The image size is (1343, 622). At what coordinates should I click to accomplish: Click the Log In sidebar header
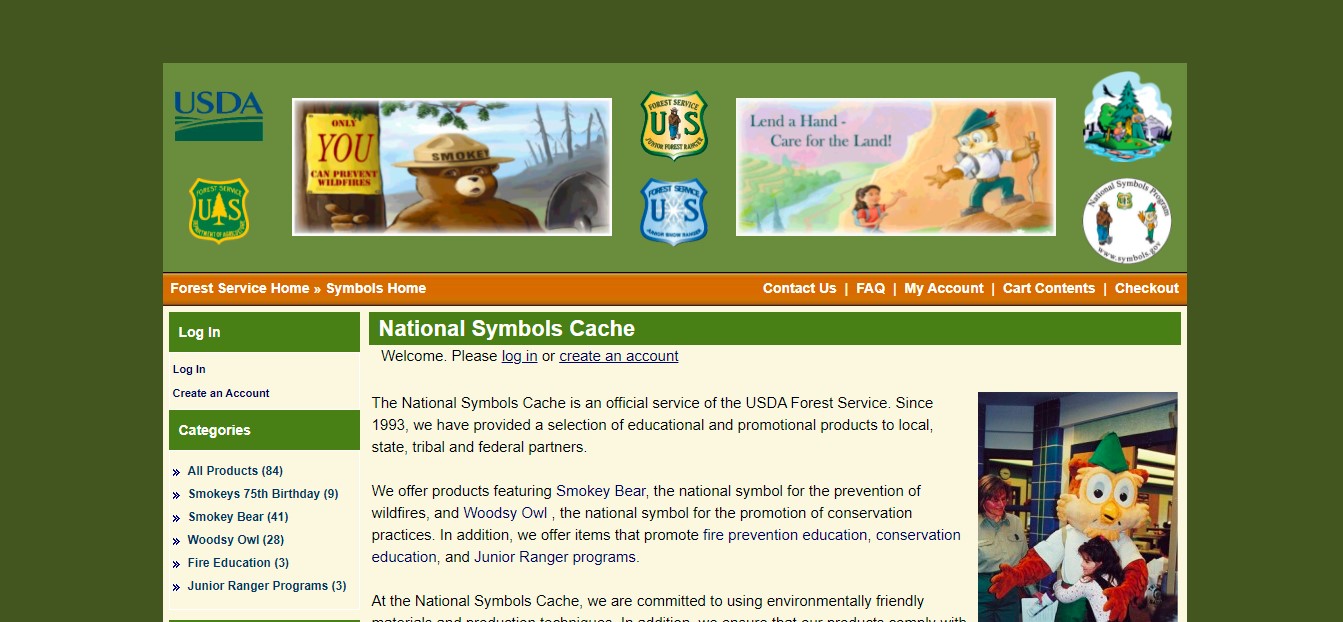264,332
